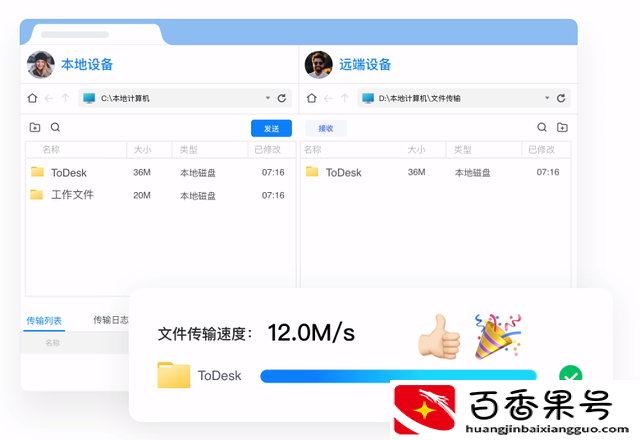Click the remote device avatar

[x=318, y=64]
